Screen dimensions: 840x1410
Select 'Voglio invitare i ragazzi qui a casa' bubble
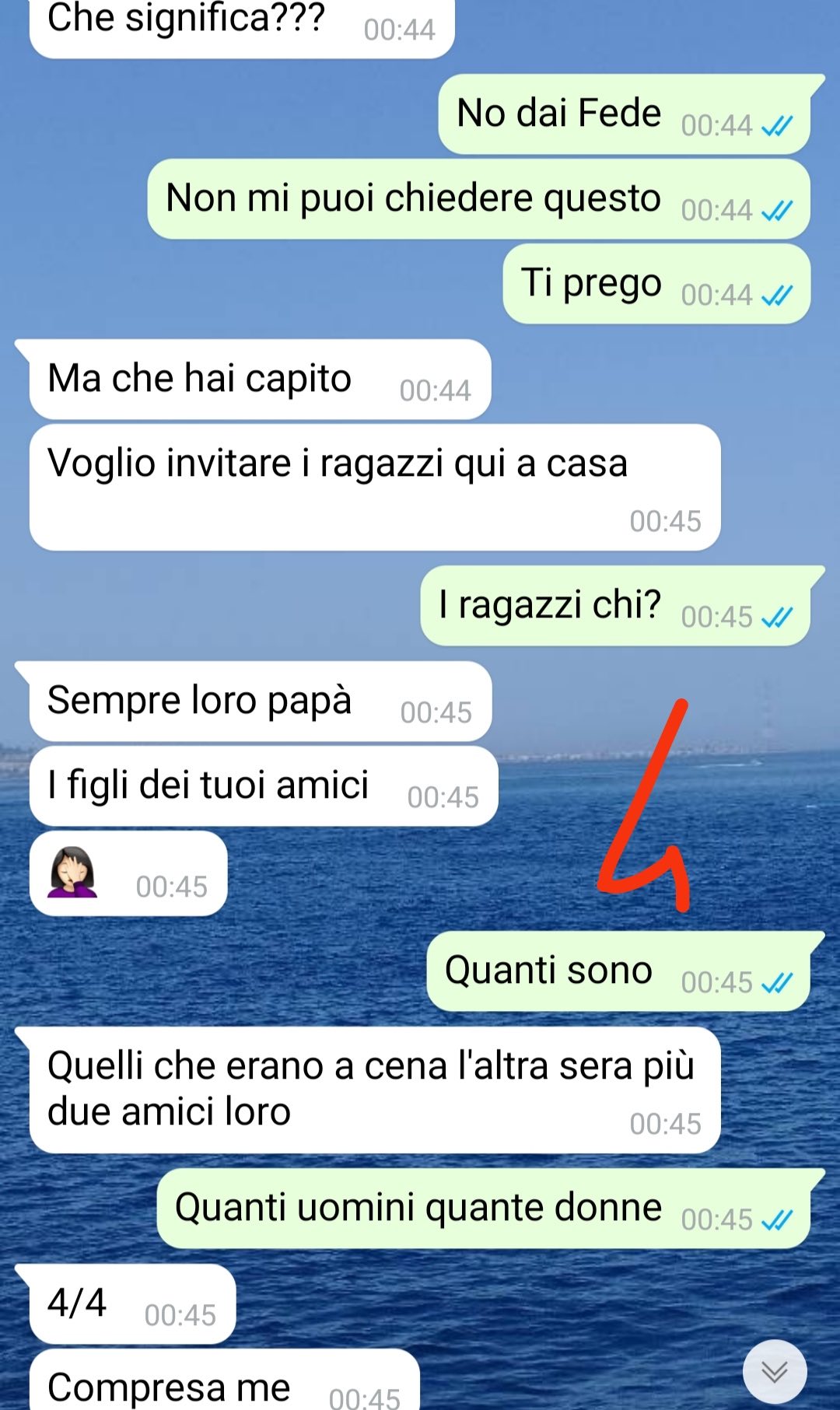[x=375, y=487]
